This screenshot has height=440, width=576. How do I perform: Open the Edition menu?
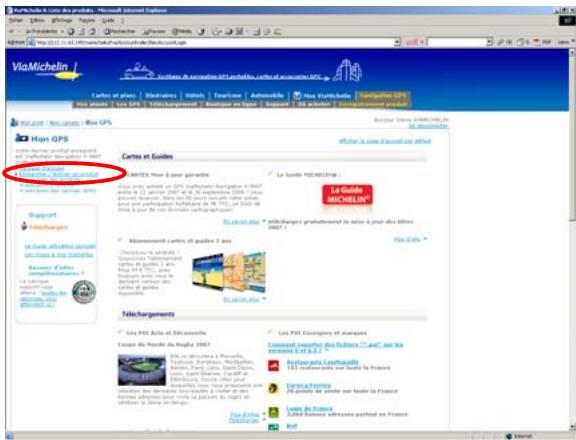[37, 20]
